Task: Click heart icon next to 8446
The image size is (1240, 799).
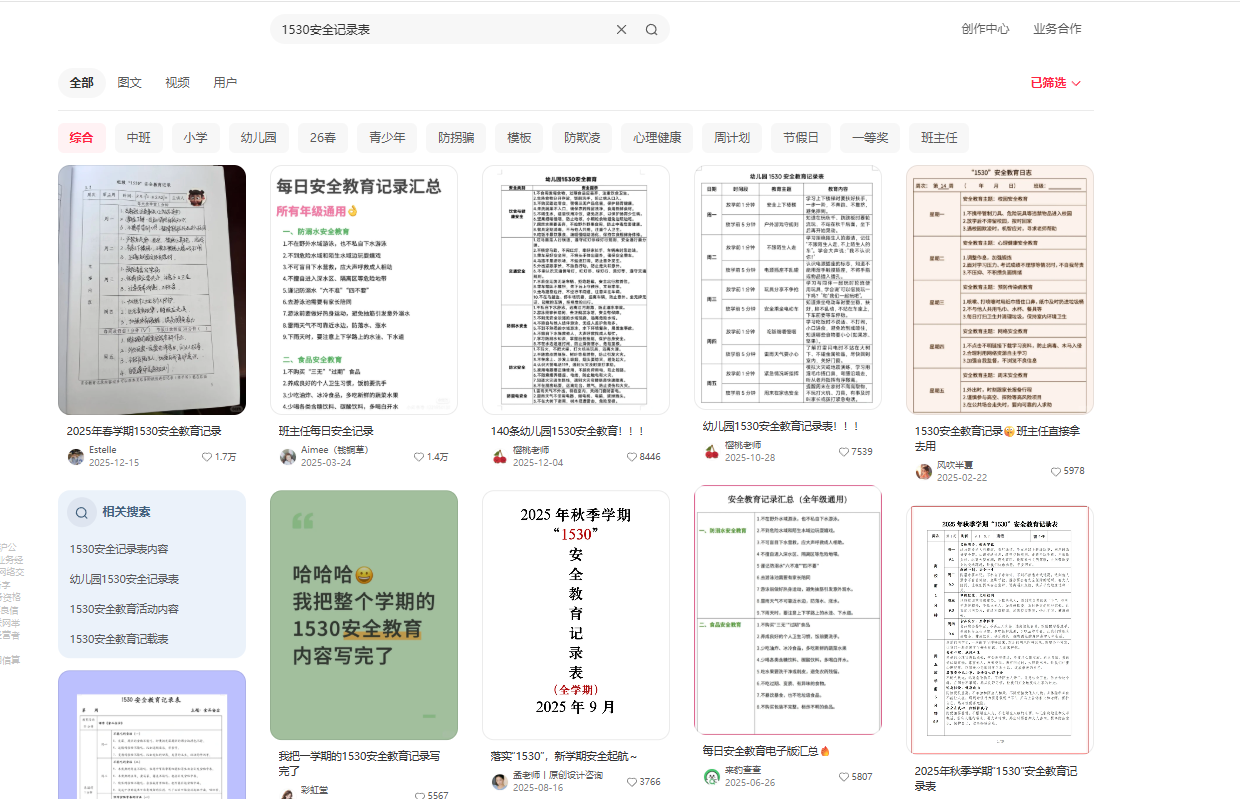Action: [632, 457]
